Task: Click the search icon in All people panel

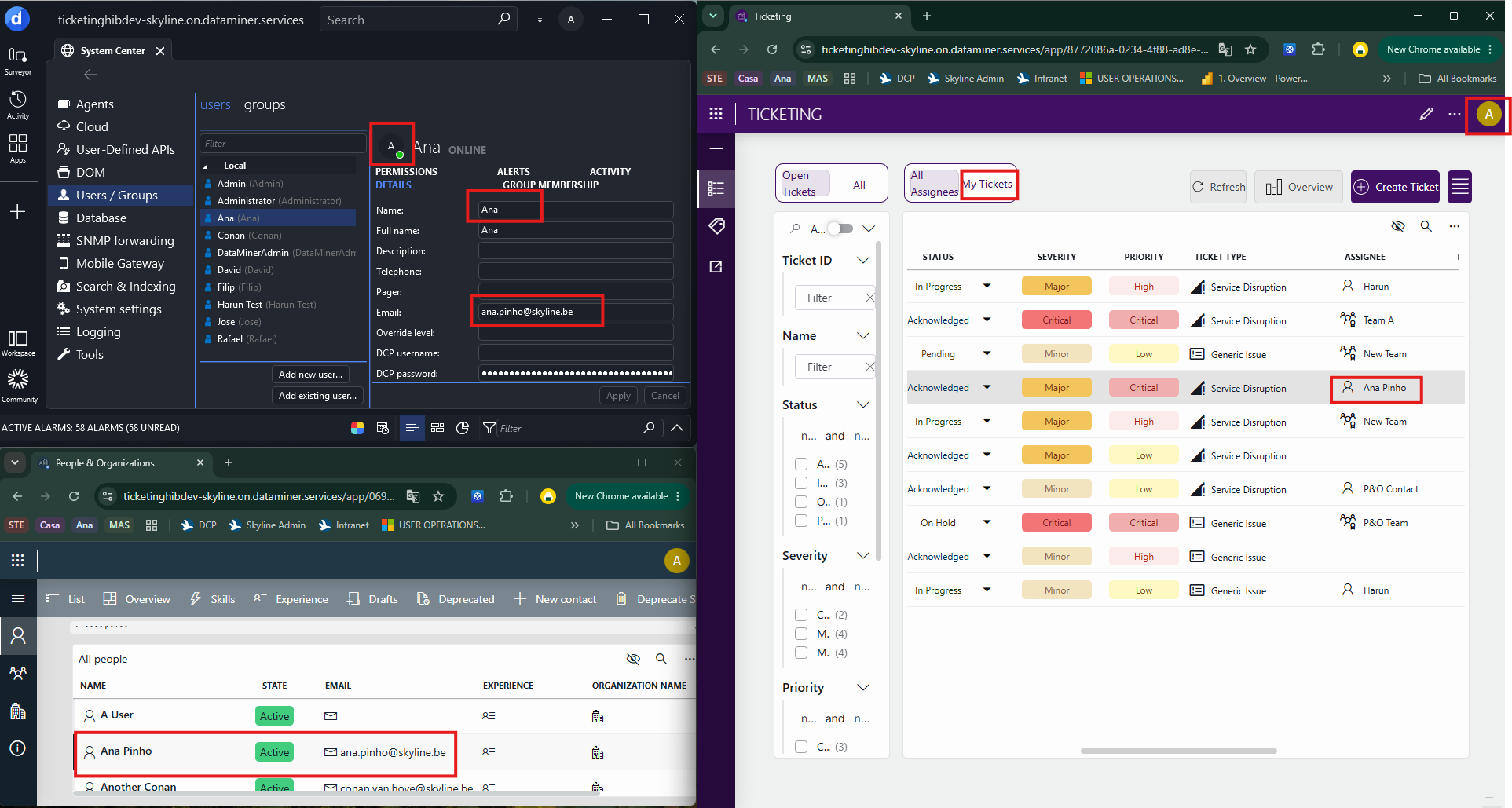Action: pos(661,659)
